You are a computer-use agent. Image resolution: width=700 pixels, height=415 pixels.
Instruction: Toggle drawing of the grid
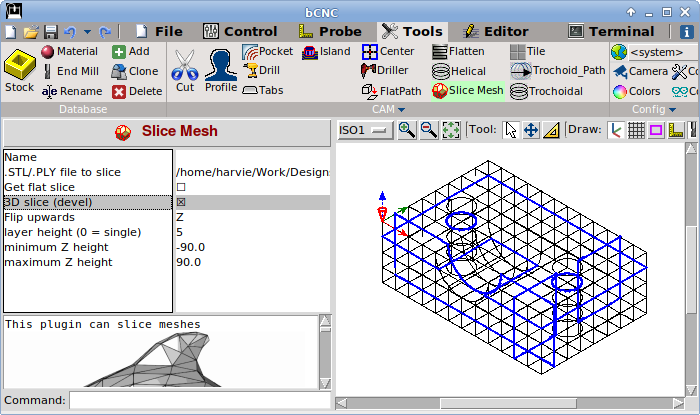click(x=636, y=130)
